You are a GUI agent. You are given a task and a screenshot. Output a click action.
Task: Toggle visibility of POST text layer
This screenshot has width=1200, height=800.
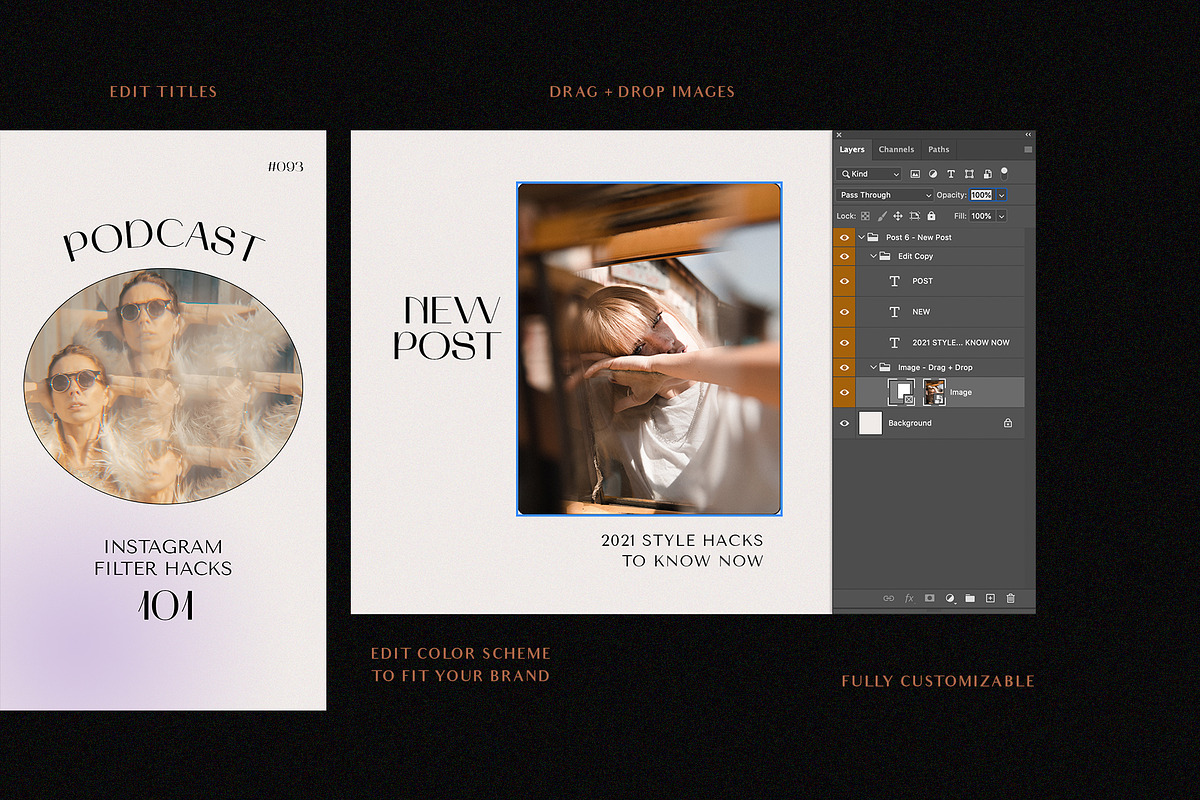click(844, 281)
